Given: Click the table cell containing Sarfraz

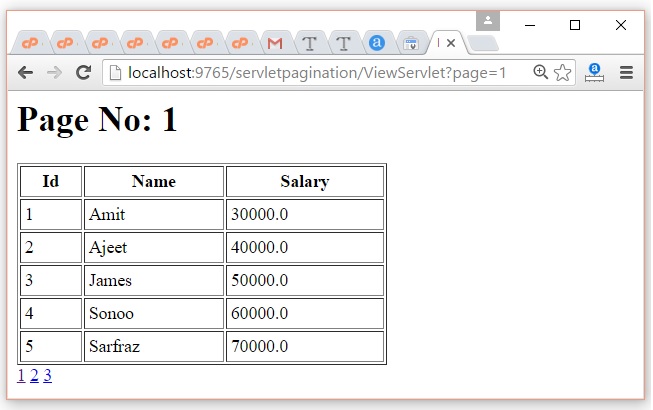Looking at the screenshot, I should (x=153, y=347).
